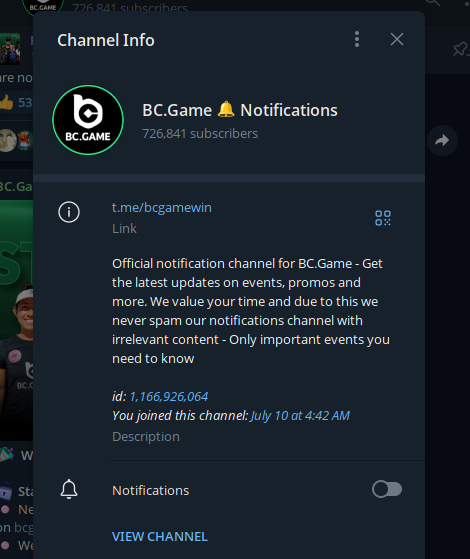The height and width of the screenshot is (559, 470).
Task: Click the search magnifier icon
Action: click(433, 3)
